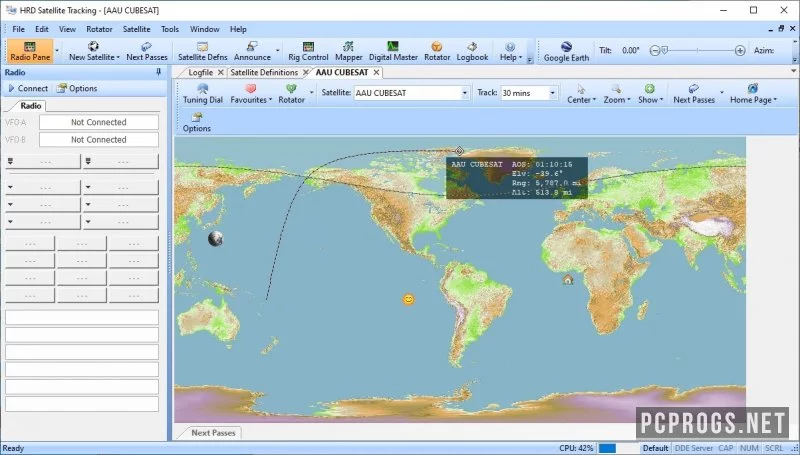Expand the tab list arrow at right
The width and height of the screenshot is (800, 455).
click(793, 72)
